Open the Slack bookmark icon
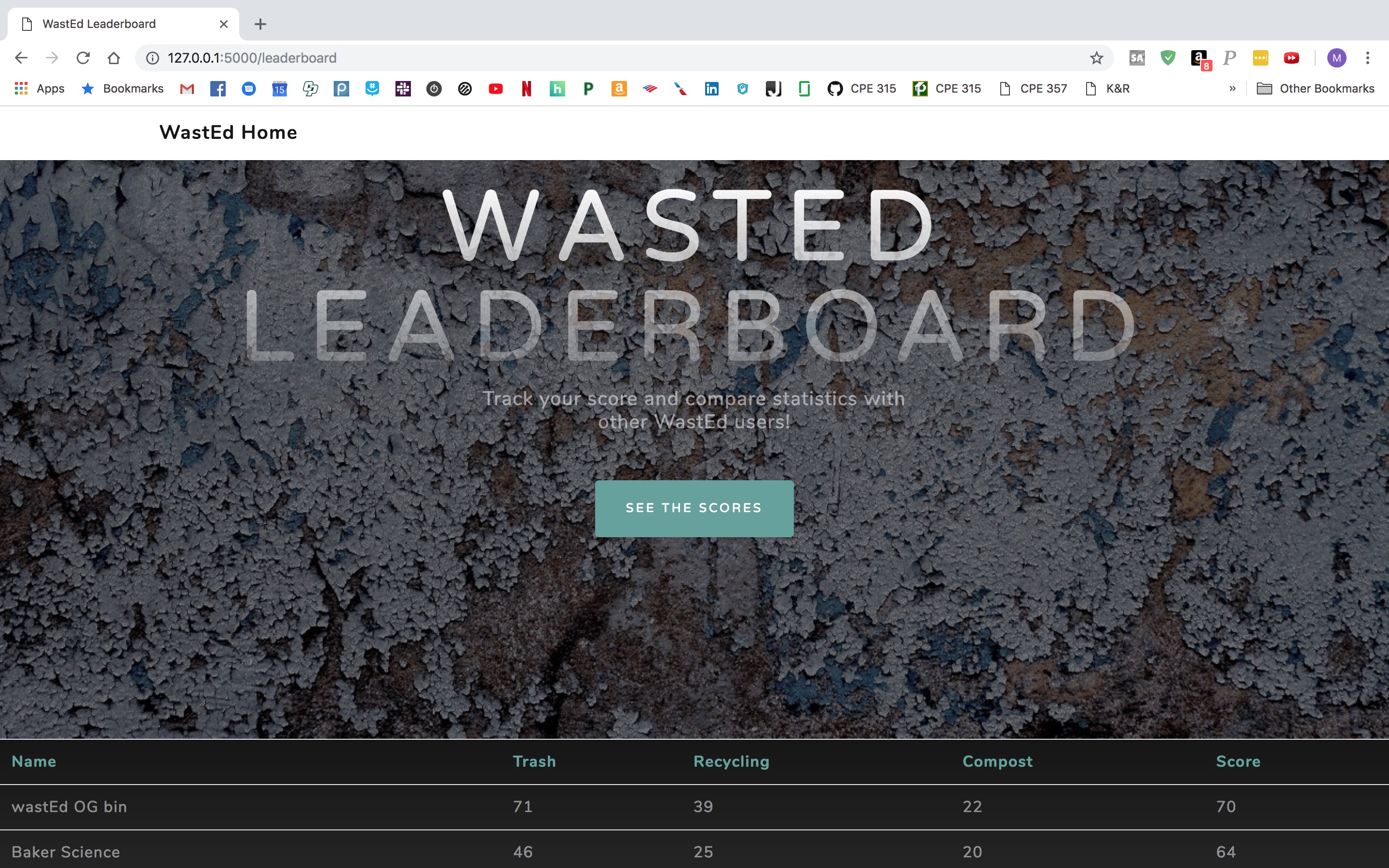This screenshot has height=868, width=1389. pos(403,88)
